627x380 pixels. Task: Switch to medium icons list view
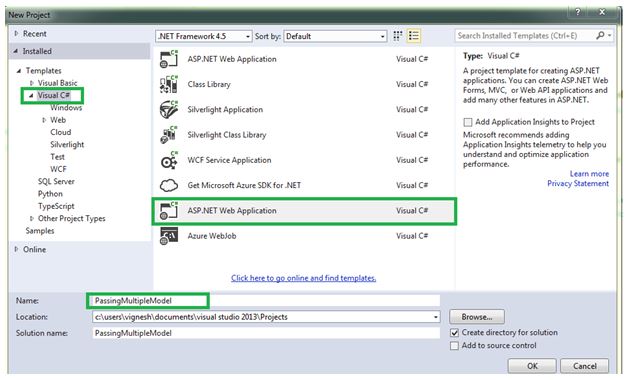(x=414, y=36)
